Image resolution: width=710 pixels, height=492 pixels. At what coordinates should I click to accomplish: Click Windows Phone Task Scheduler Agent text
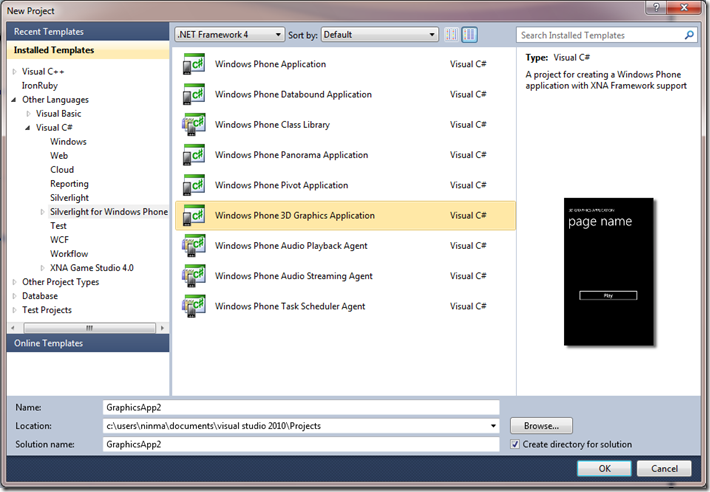[290, 306]
